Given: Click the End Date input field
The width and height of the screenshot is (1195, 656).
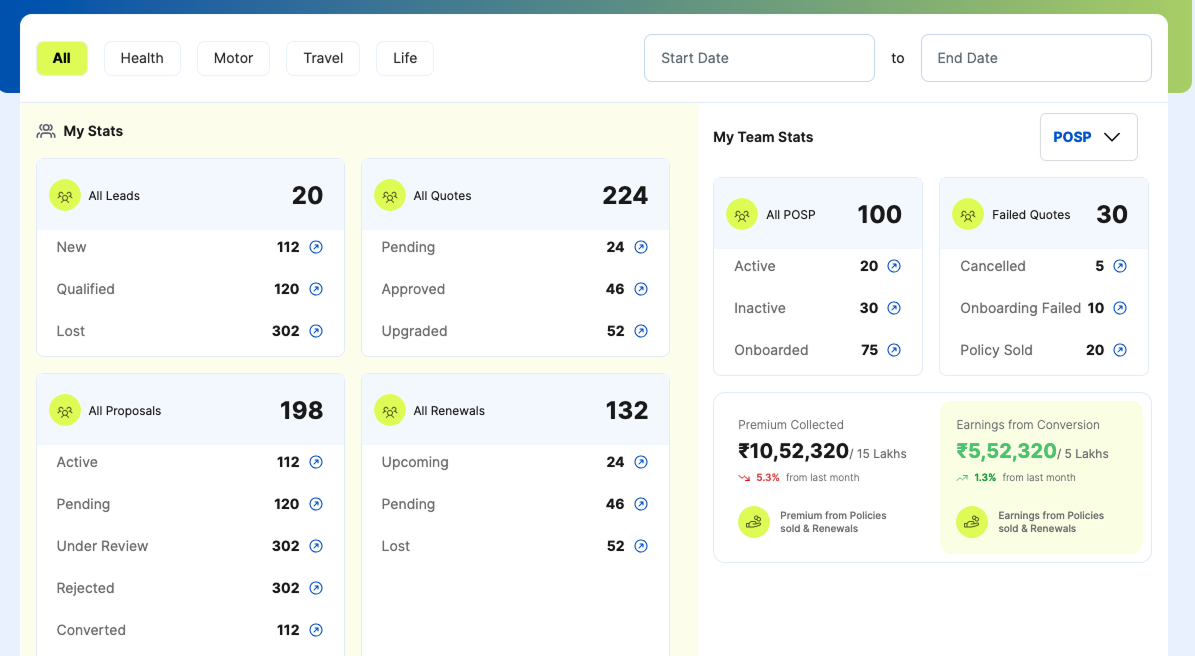Looking at the screenshot, I should coord(1035,58).
